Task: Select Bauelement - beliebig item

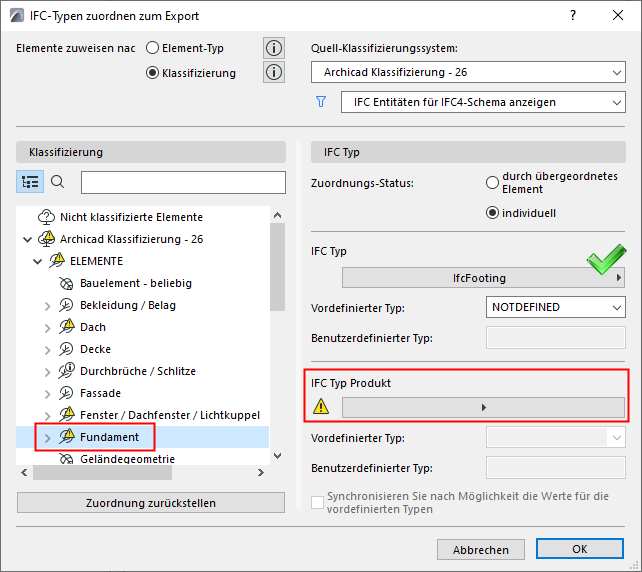Action: [x=136, y=283]
